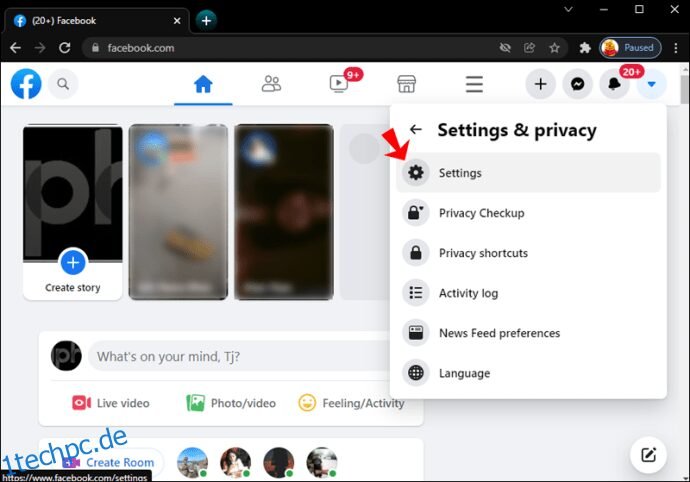This screenshot has width=690, height=482.
Task: Open the second story thumbnail
Action: 178,212
